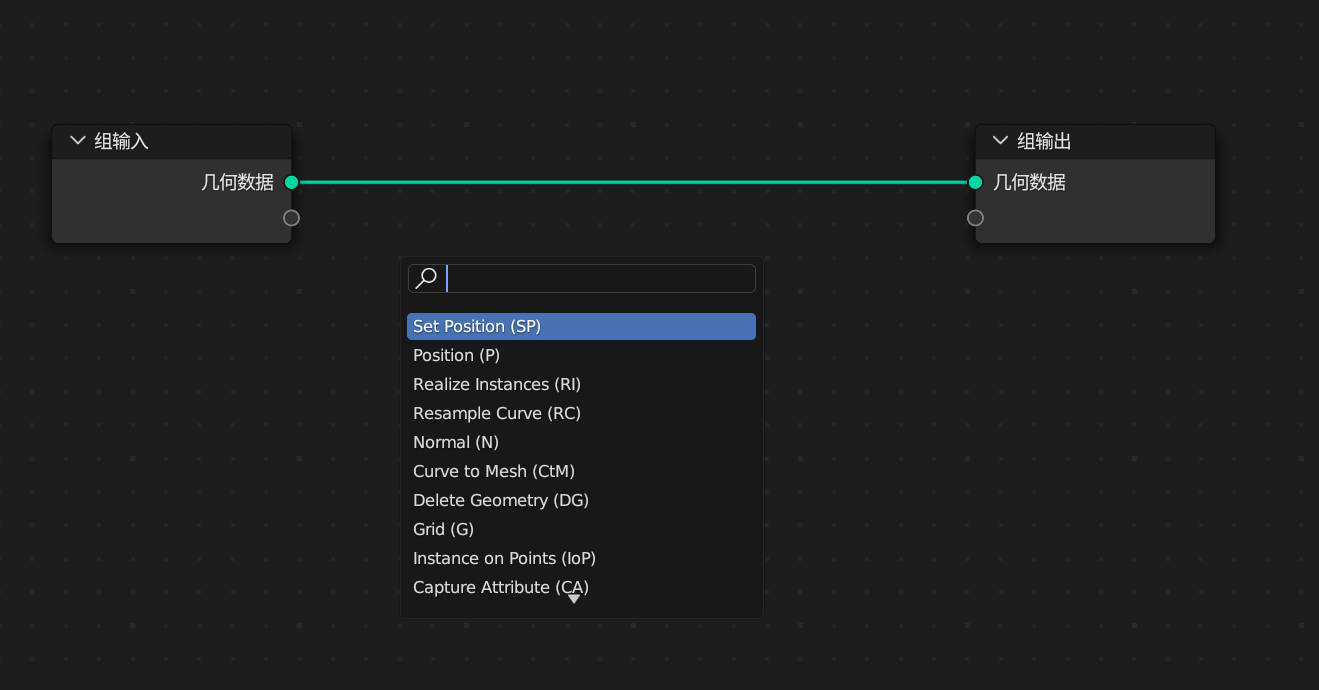Collapse the 组输出 node with its chevron
1319x690 pixels.
pyautogui.click(x=1000, y=141)
